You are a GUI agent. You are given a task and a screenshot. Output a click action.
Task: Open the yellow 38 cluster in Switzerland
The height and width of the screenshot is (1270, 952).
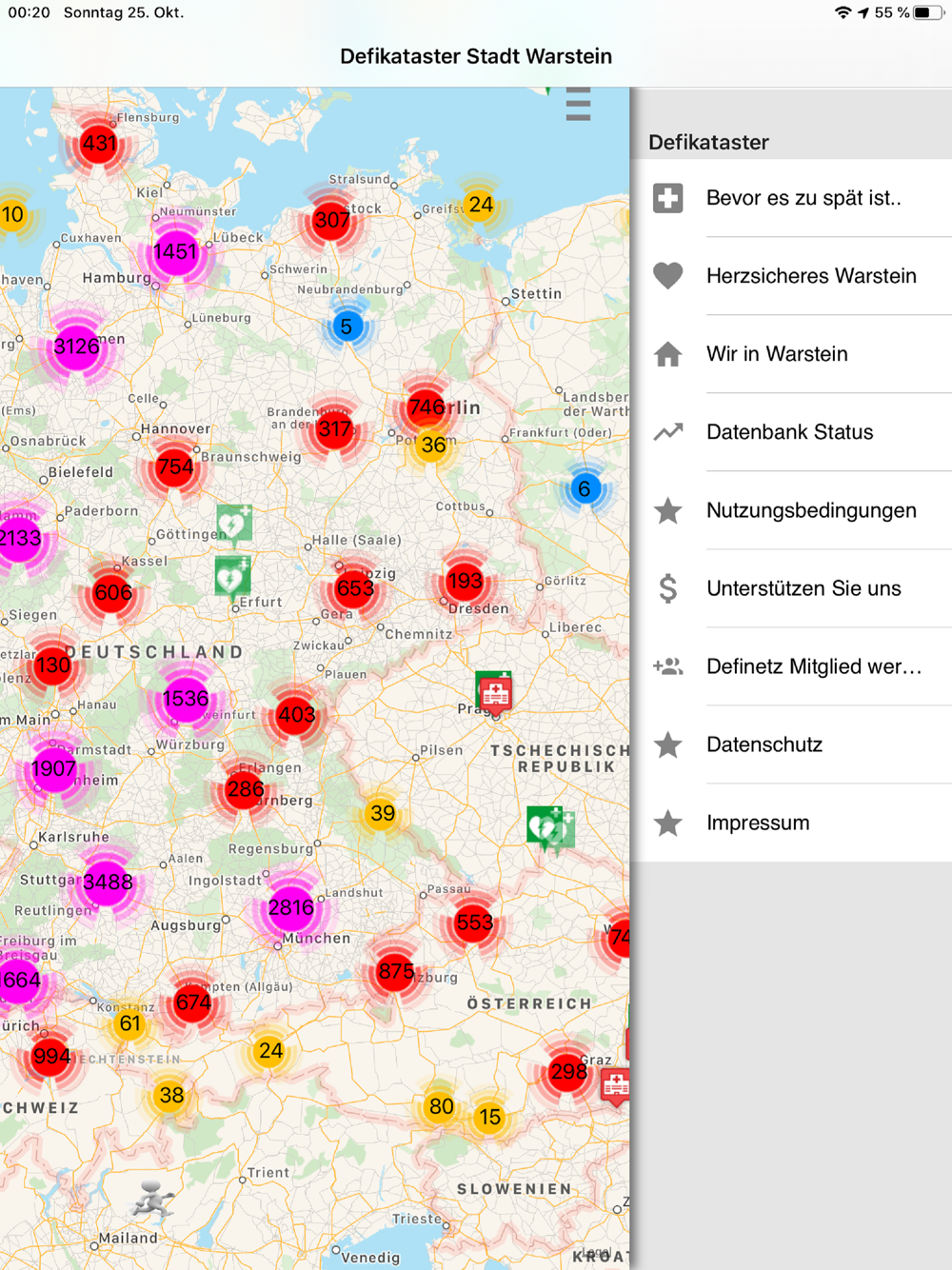[x=171, y=1096]
